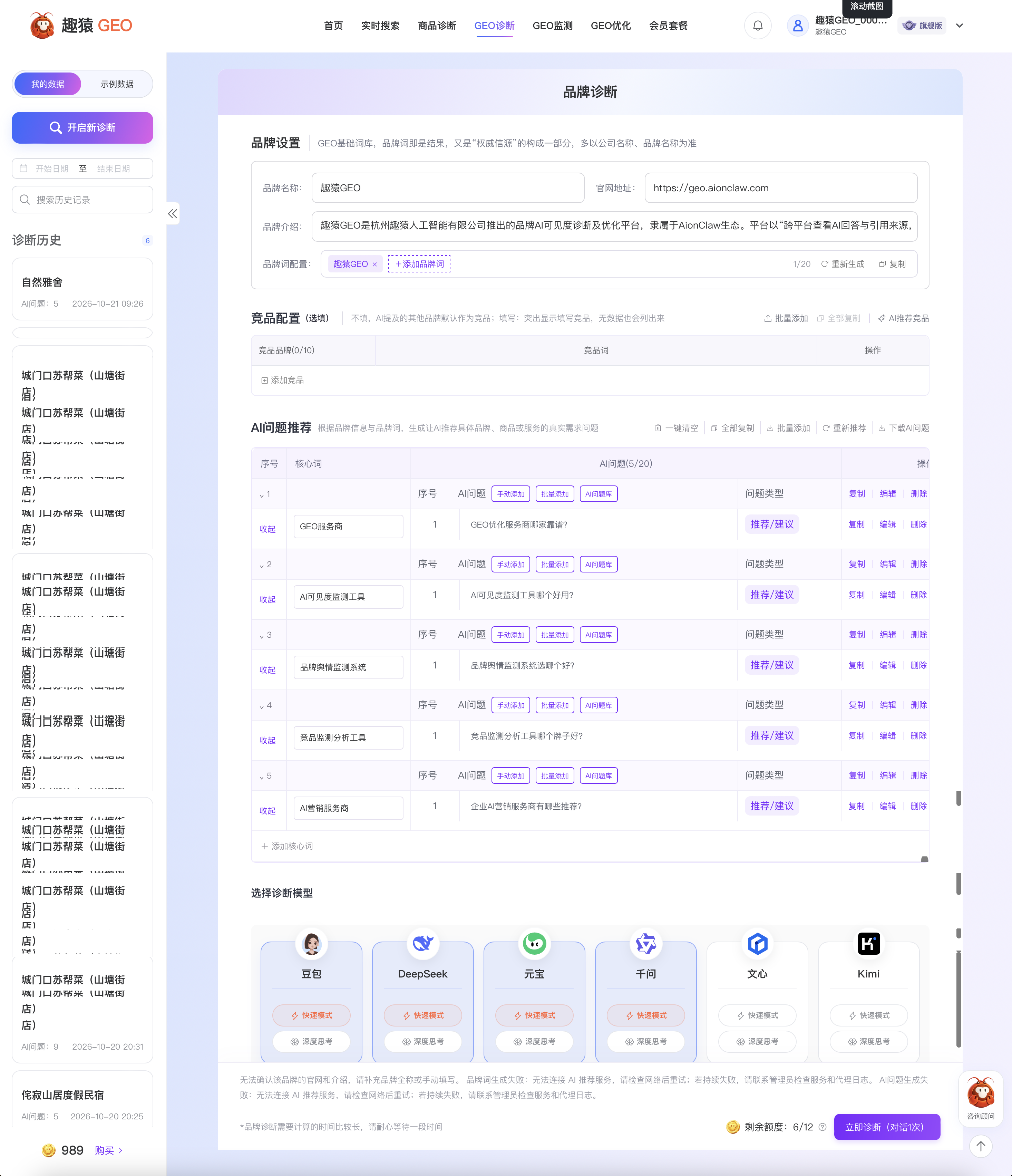
Task: Click the notification bell icon
Action: tap(757, 26)
